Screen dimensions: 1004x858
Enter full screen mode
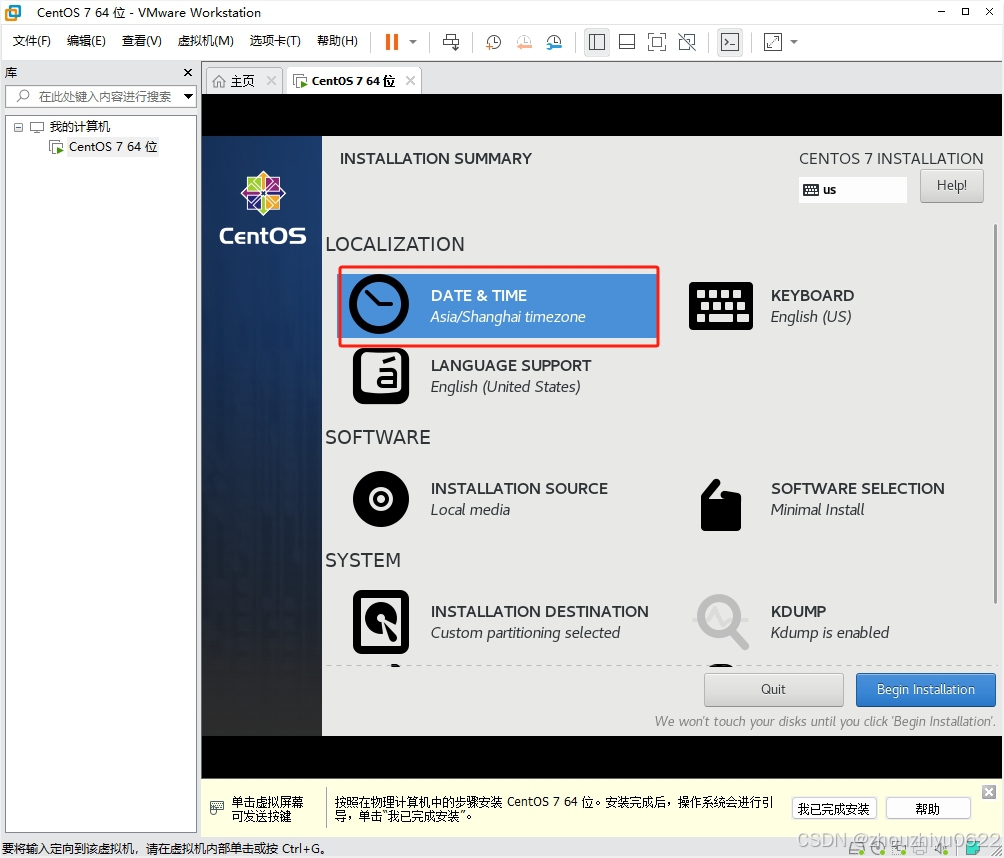pos(657,42)
